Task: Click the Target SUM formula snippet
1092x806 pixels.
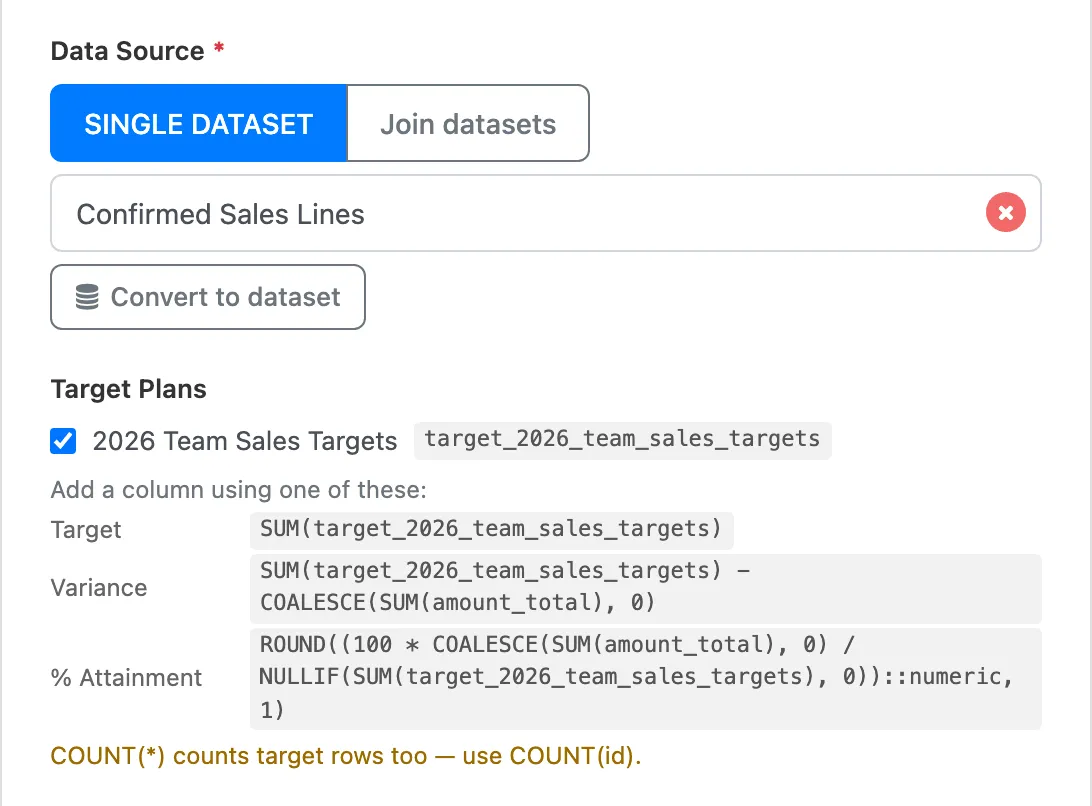Action: point(491,529)
